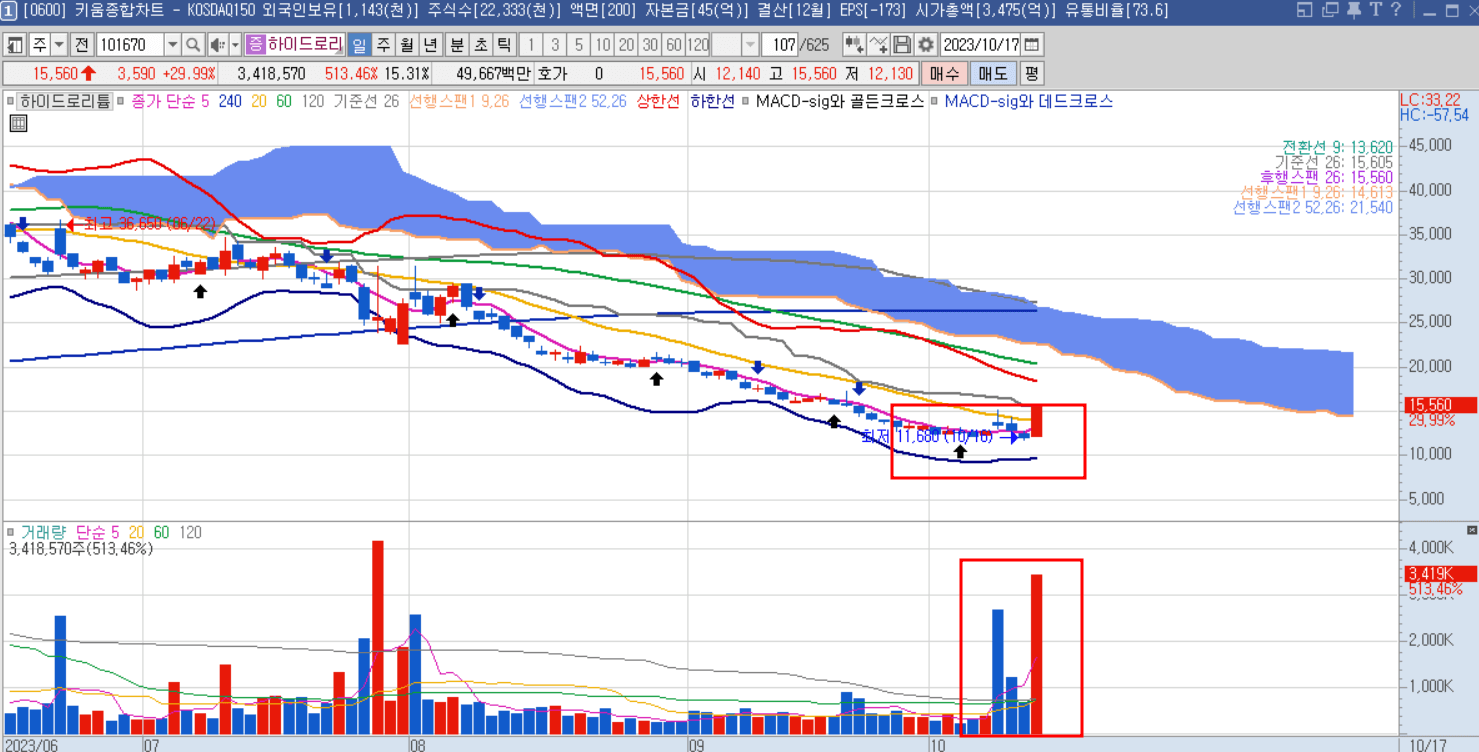Click the title bar T font icon

pyautogui.click(x=1375, y=10)
